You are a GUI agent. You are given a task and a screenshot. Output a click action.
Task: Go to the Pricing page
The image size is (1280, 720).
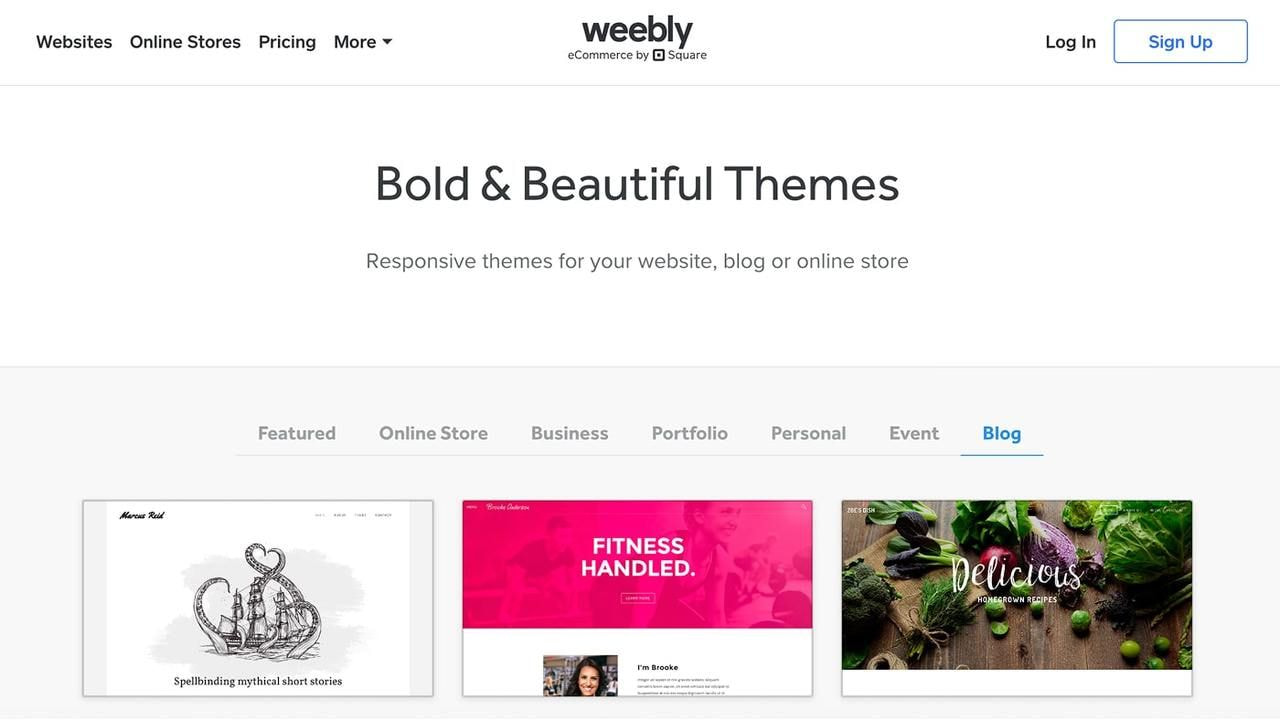287,42
